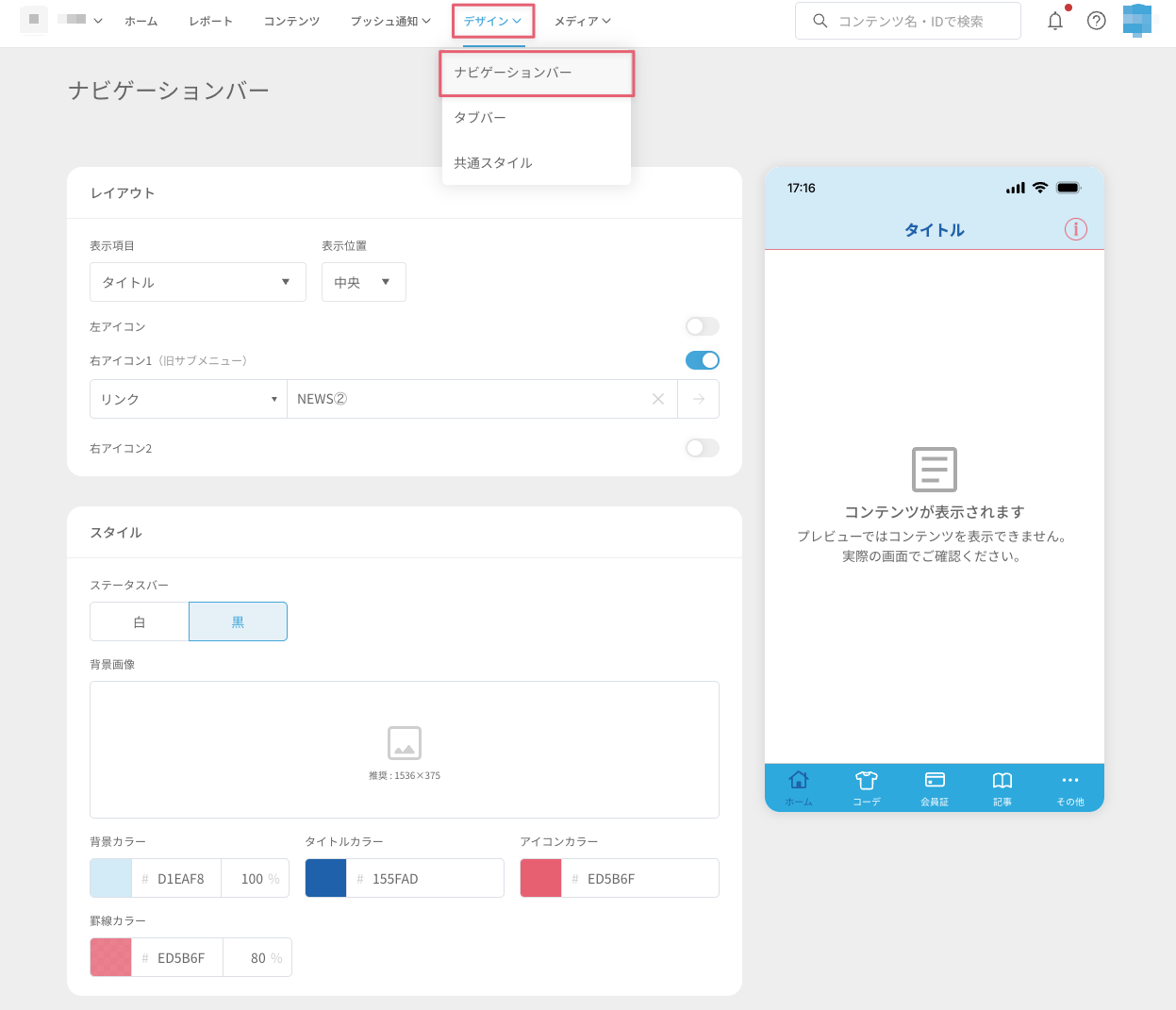Click the background image upload area
Screen dimensions: 1176x1010
pyautogui.click(x=405, y=750)
